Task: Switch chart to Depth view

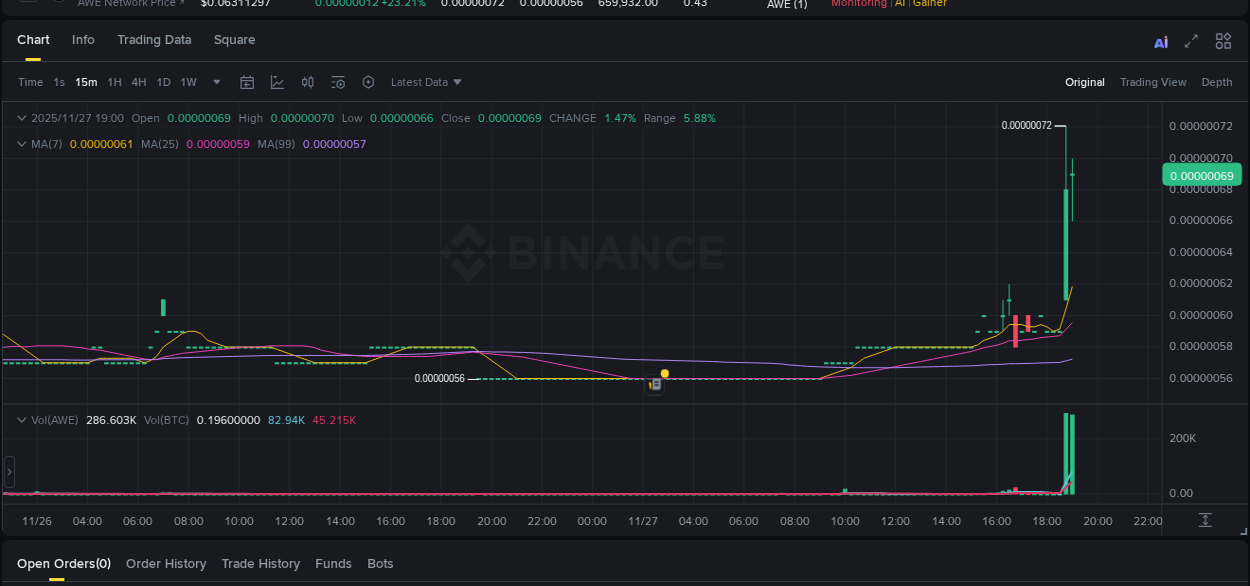Action: [1217, 81]
